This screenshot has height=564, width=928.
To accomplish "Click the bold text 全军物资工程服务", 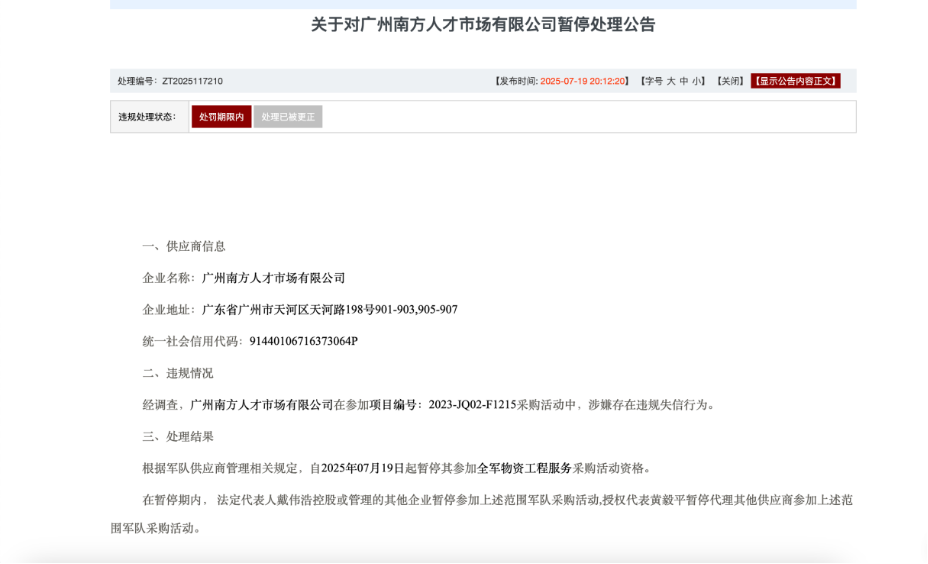I will point(524,468).
